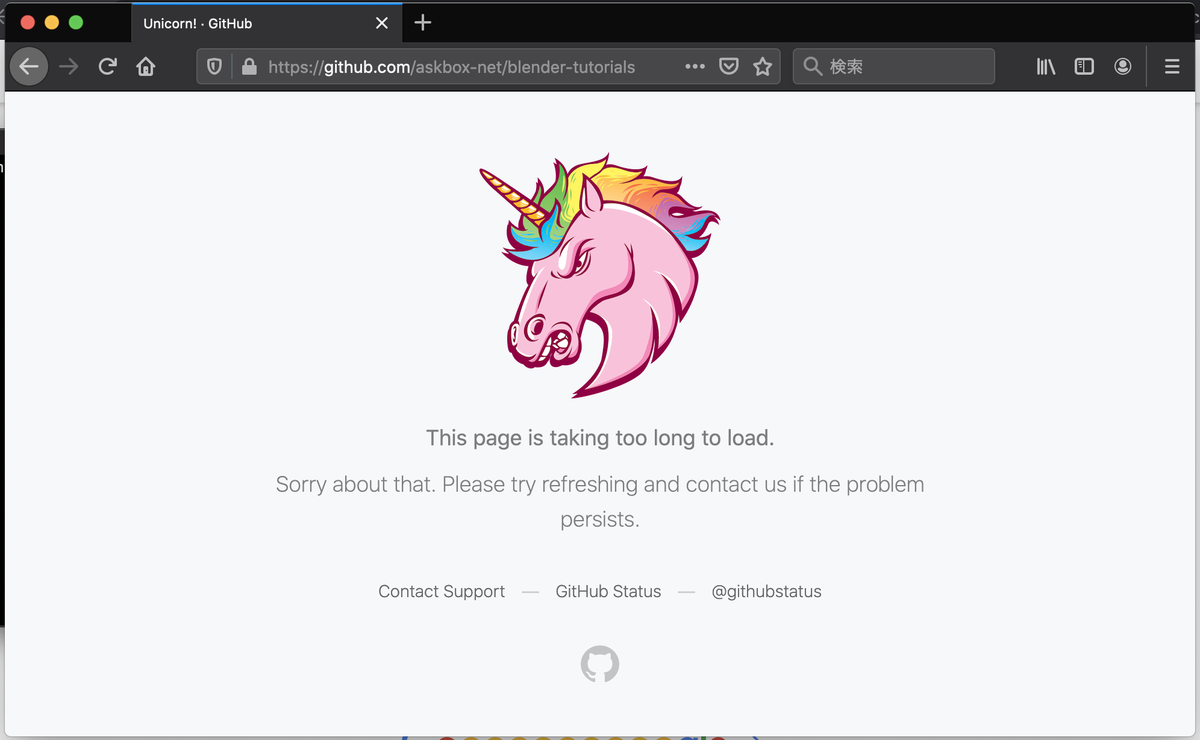This screenshot has height=740, width=1200.
Task: Go back to the previous page
Action: coord(29,67)
